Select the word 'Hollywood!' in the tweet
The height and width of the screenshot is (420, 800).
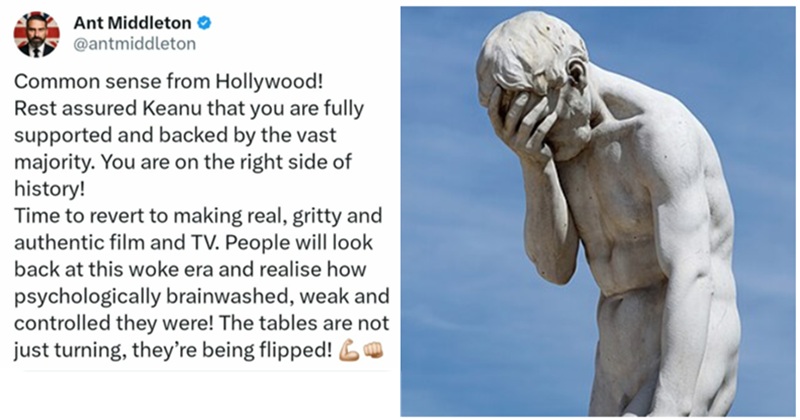pyautogui.click(x=269, y=82)
